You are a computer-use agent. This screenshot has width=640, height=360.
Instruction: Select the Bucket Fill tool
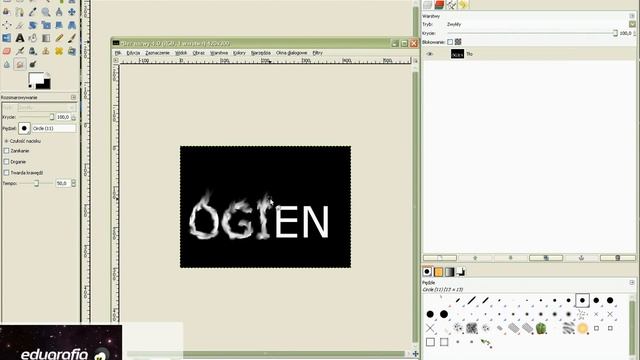click(33, 38)
